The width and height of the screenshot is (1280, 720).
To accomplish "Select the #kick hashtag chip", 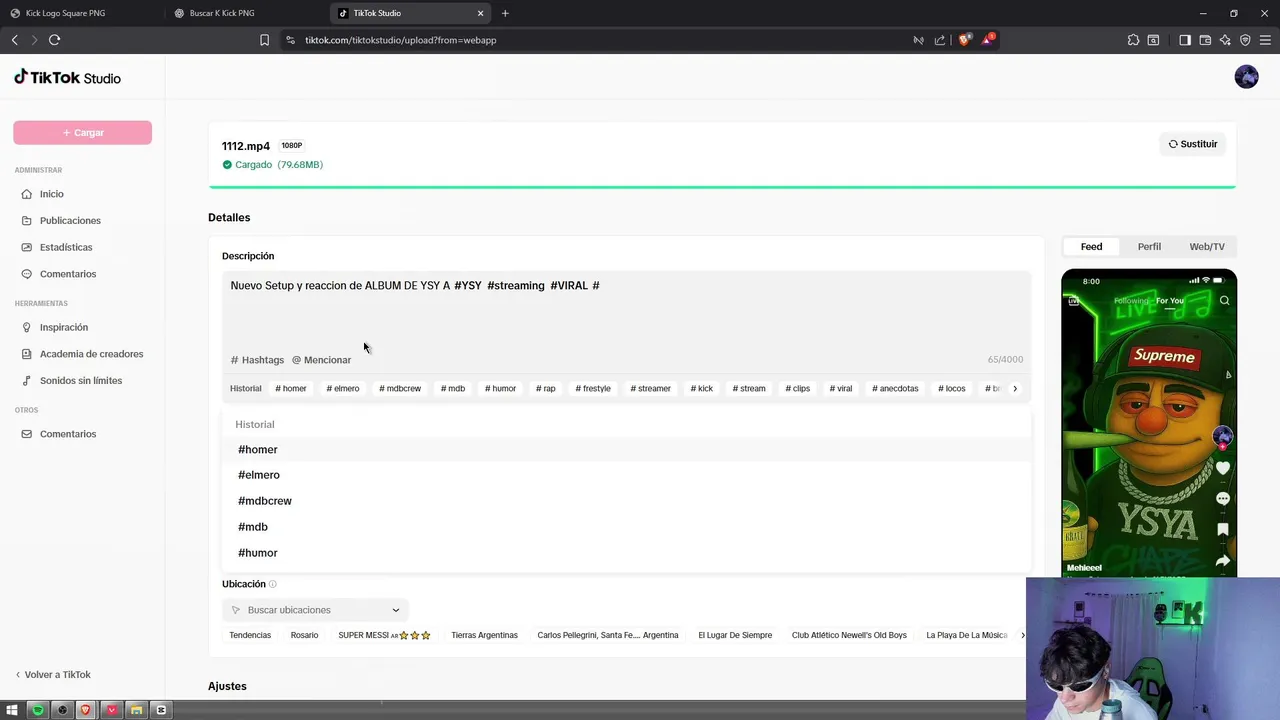I will pyautogui.click(x=701, y=388).
